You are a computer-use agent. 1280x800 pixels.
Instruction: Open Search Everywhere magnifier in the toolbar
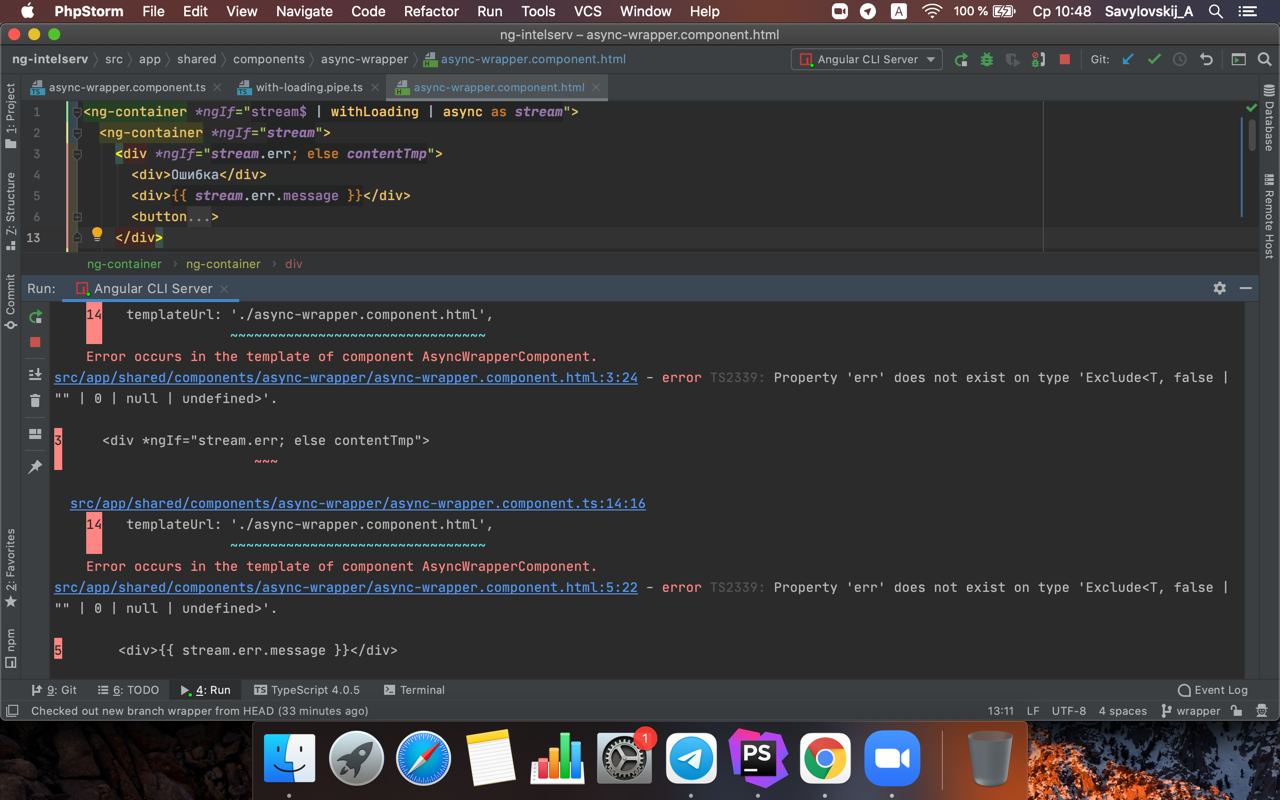(1265, 59)
